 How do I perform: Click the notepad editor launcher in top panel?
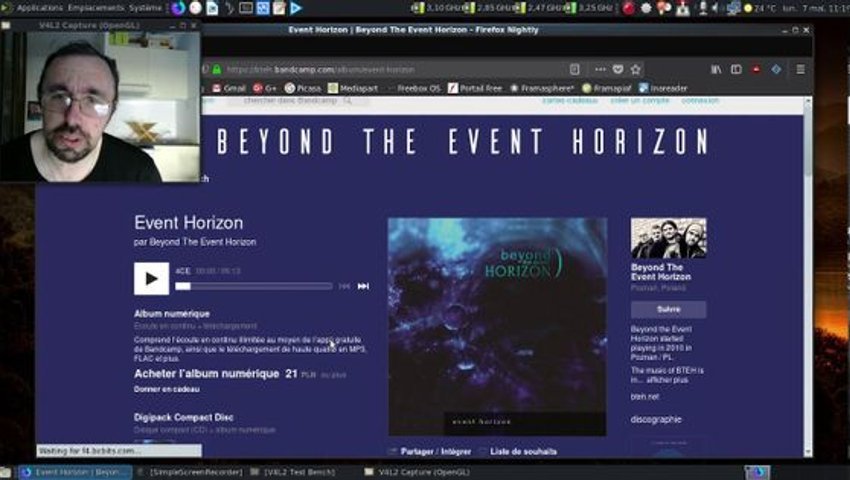pos(279,8)
